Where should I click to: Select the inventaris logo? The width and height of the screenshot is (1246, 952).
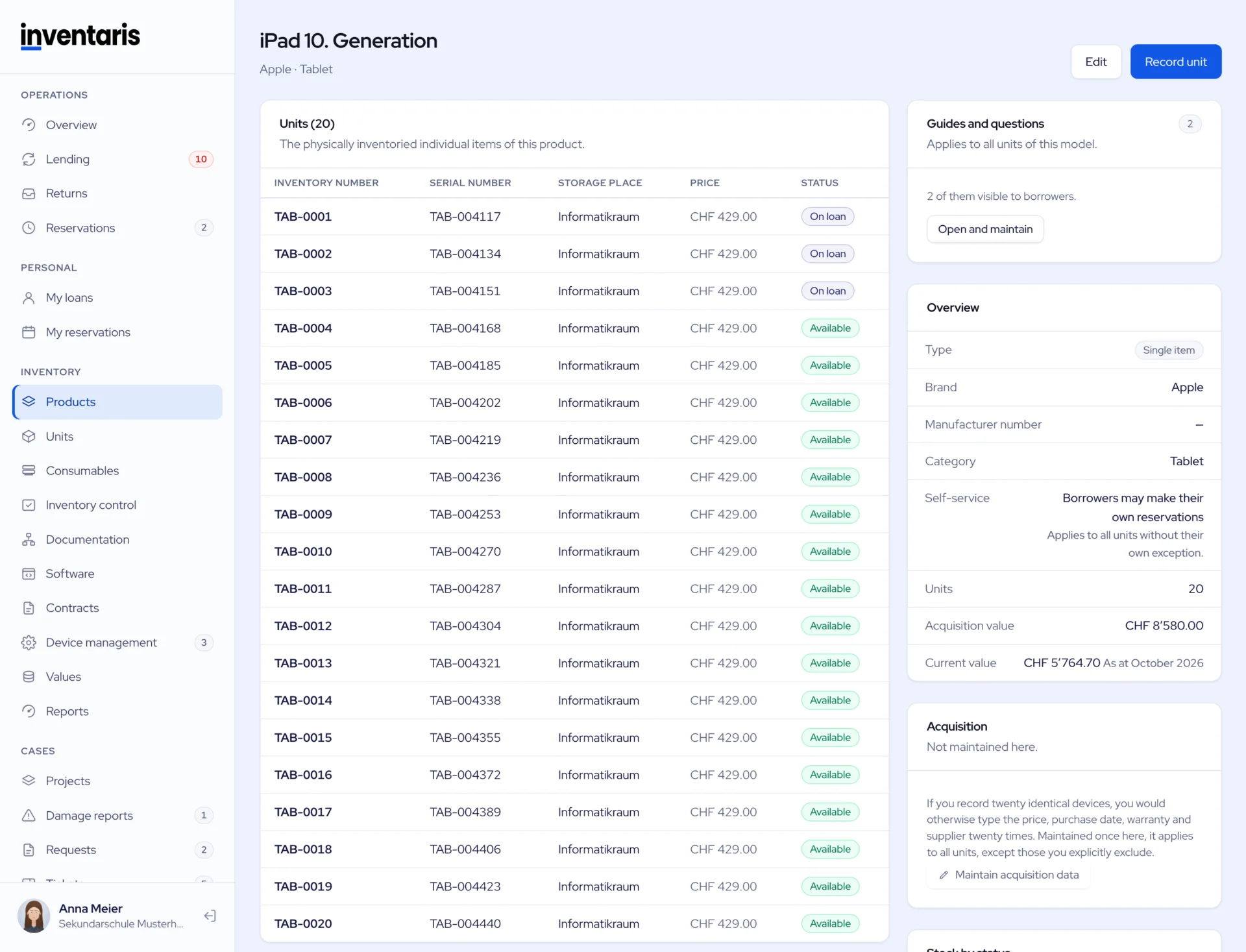click(80, 36)
